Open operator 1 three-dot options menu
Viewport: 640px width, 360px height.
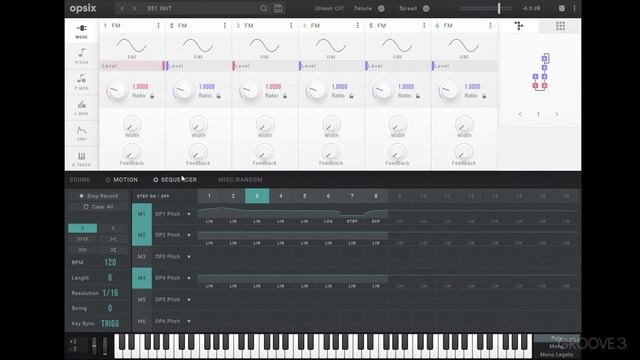pos(158,26)
